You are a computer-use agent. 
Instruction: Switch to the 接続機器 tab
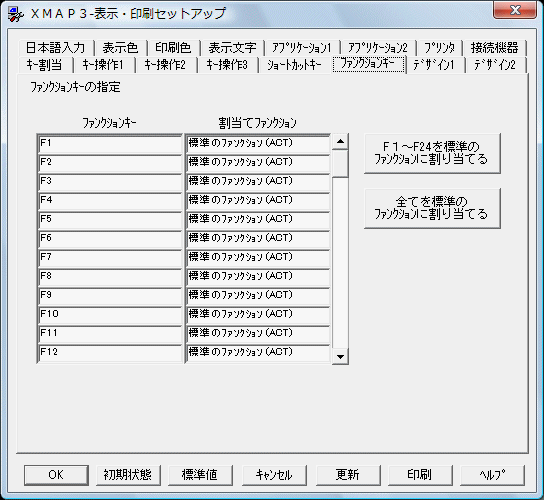tap(494, 48)
